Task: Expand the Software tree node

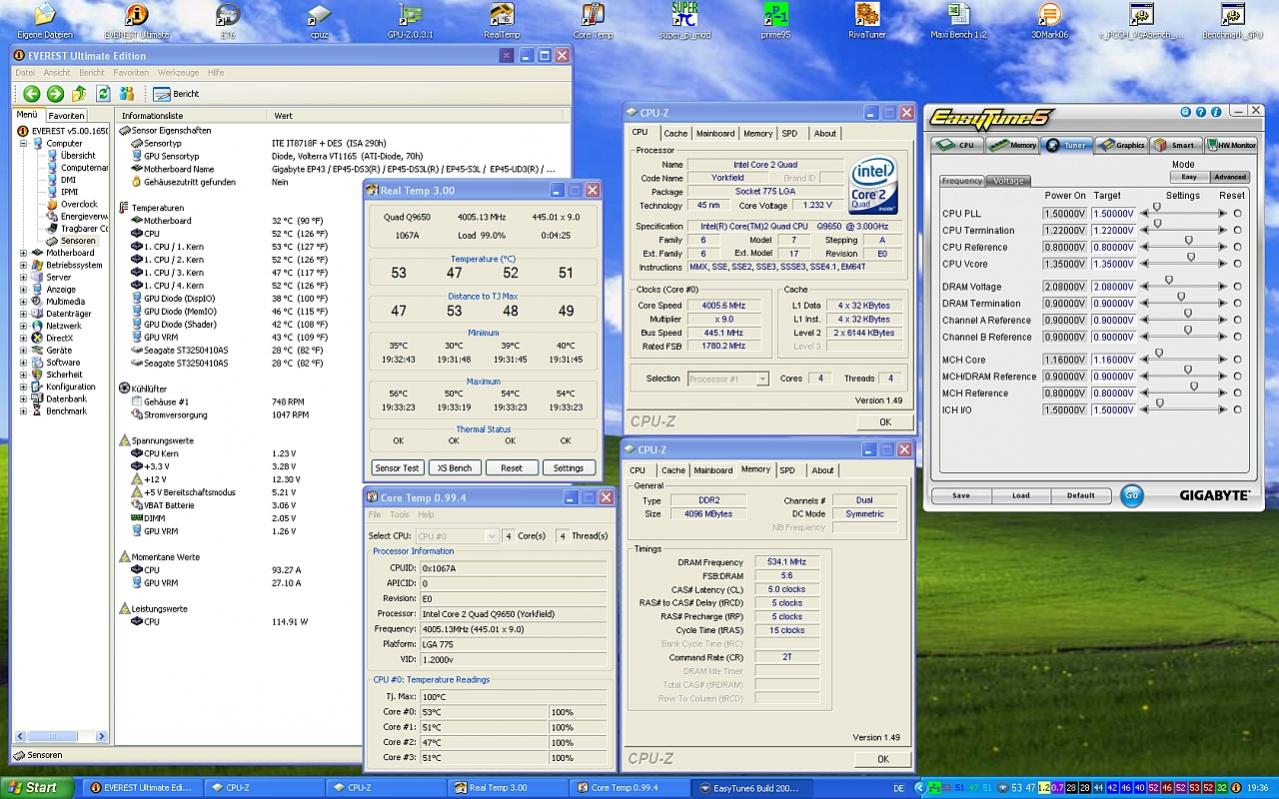Action: point(22,362)
